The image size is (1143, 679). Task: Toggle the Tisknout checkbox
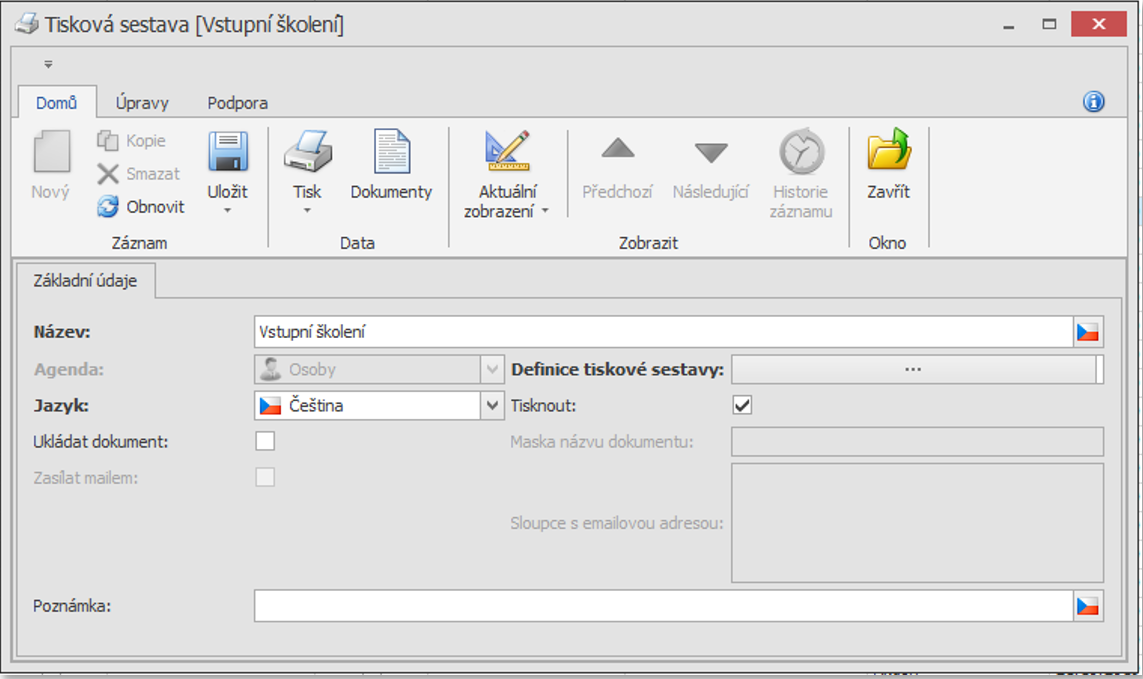(x=742, y=405)
